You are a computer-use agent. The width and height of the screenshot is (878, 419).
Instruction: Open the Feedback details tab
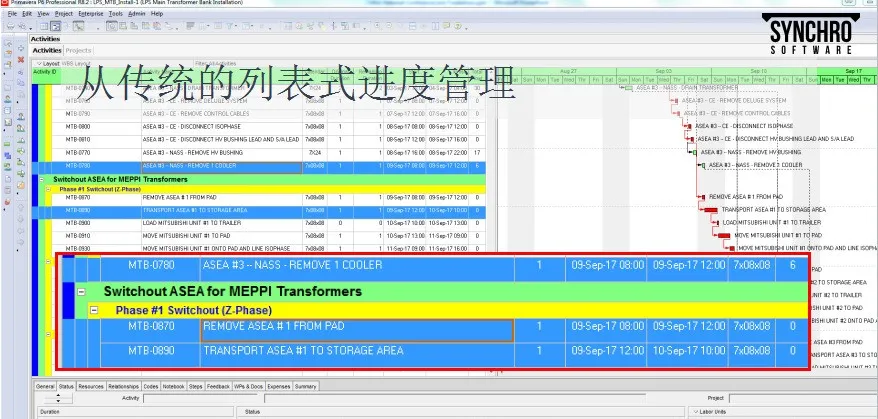pos(218,387)
